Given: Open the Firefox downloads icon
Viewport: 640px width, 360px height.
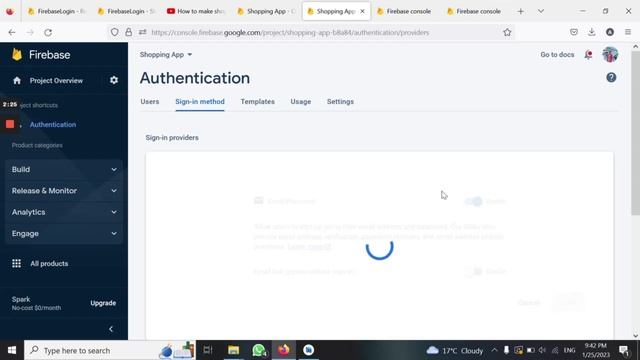Looking at the screenshot, I should [x=592, y=32].
